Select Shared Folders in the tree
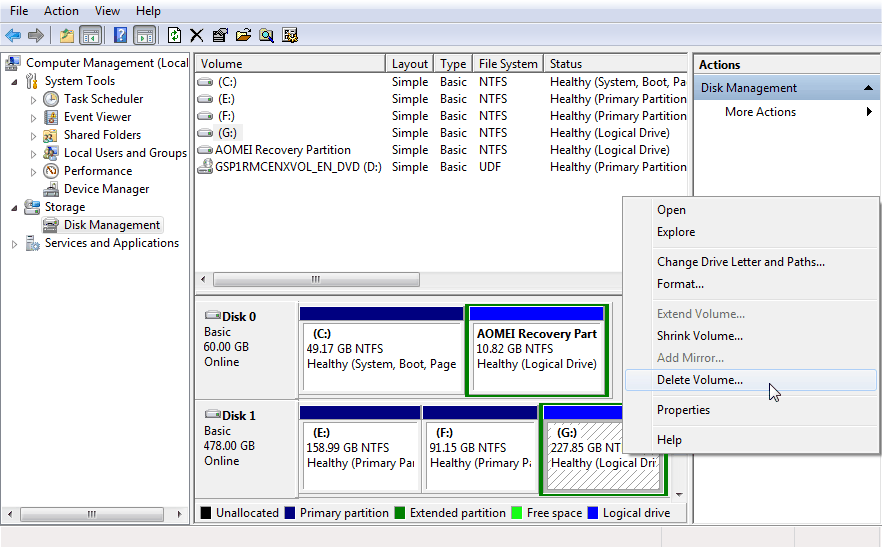 click(x=102, y=135)
